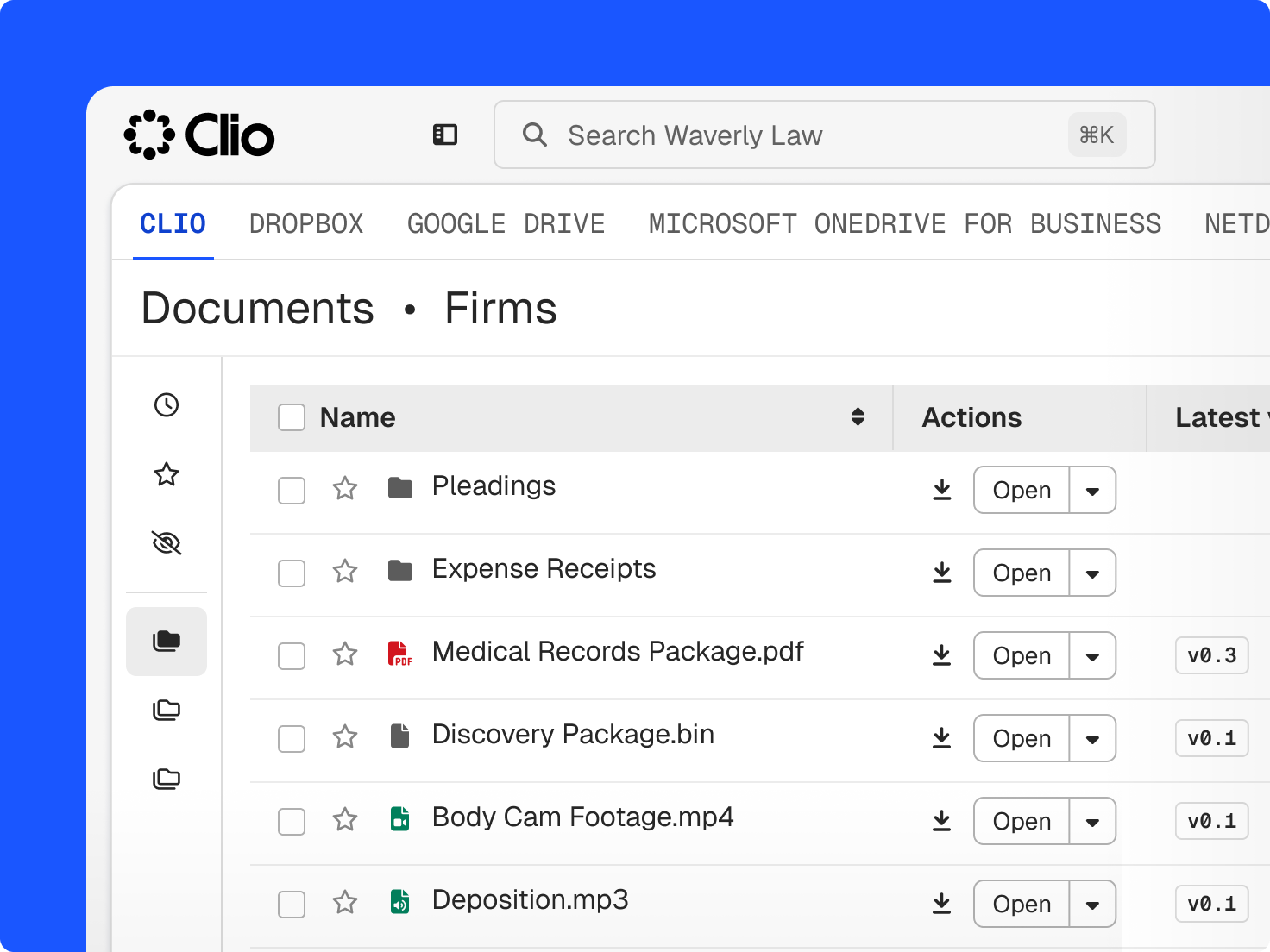This screenshot has height=952, width=1270.
Task: Switch to the Dropbox tab
Action: coord(306,223)
